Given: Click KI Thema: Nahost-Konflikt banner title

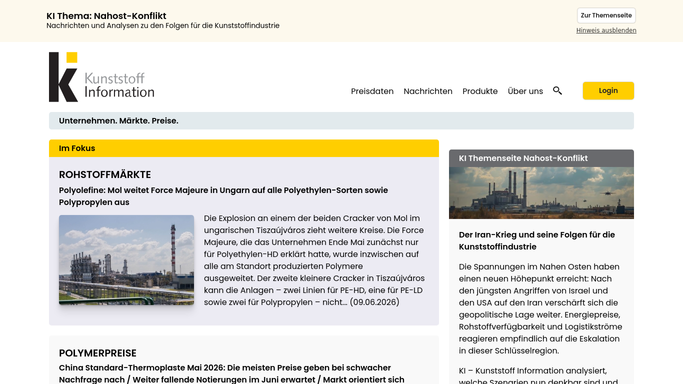Looking at the screenshot, I should [x=106, y=16].
